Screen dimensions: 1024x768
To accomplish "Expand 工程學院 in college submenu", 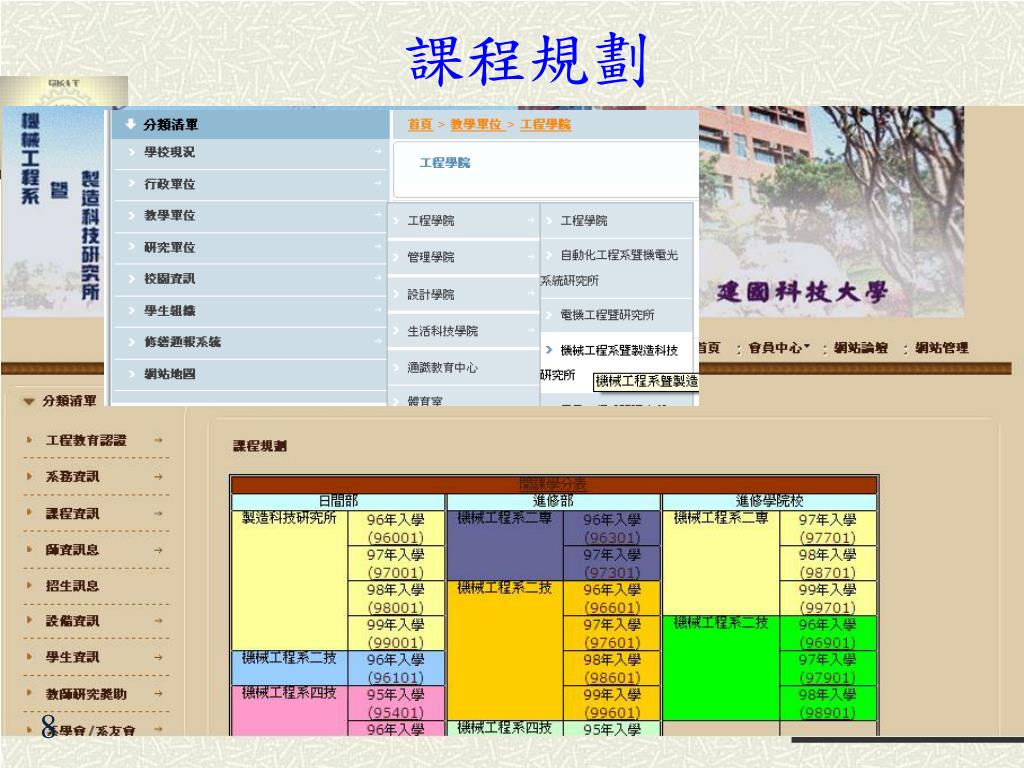I will 464,221.
